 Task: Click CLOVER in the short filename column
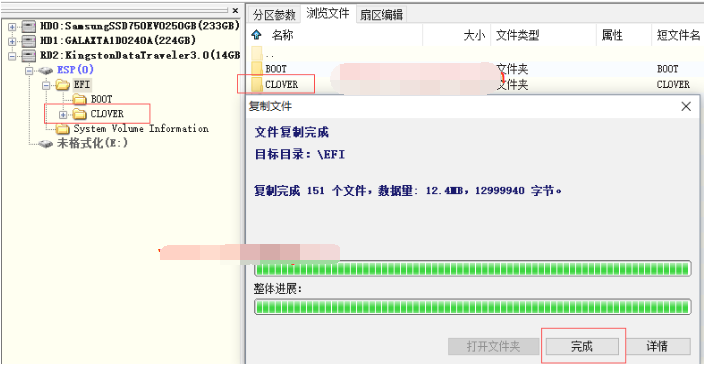coord(673,85)
